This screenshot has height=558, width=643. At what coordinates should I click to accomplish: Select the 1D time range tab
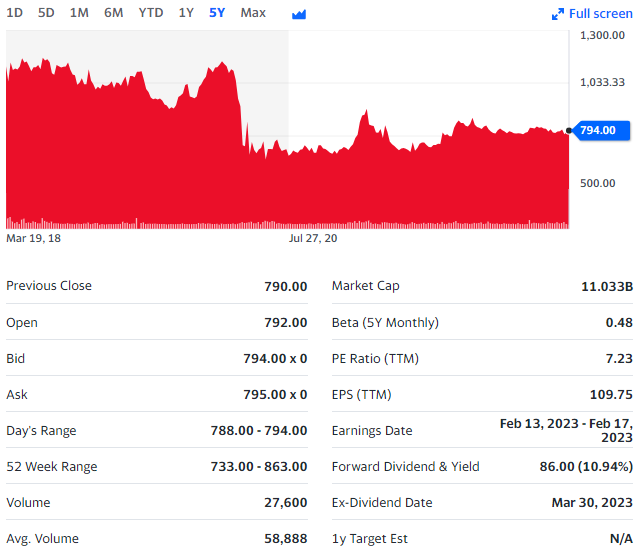pyautogui.click(x=14, y=13)
